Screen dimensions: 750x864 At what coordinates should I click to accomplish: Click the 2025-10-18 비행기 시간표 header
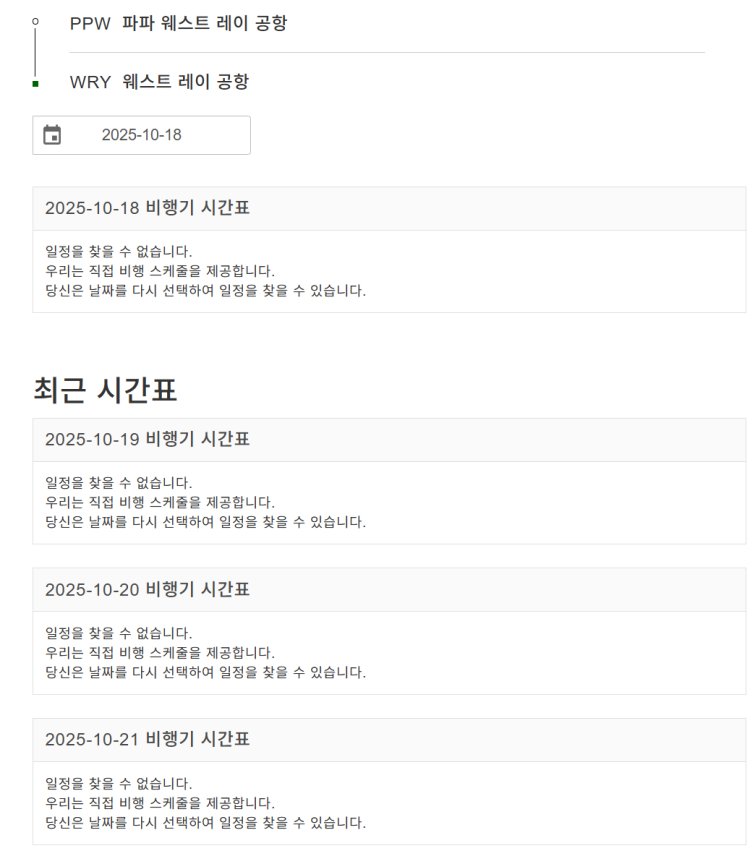pos(147,209)
